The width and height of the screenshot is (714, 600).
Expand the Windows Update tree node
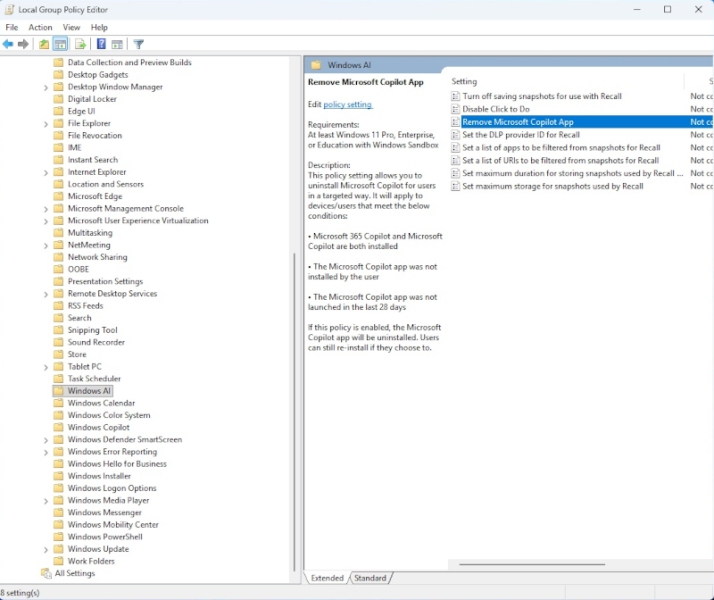pyautogui.click(x=46, y=549)
